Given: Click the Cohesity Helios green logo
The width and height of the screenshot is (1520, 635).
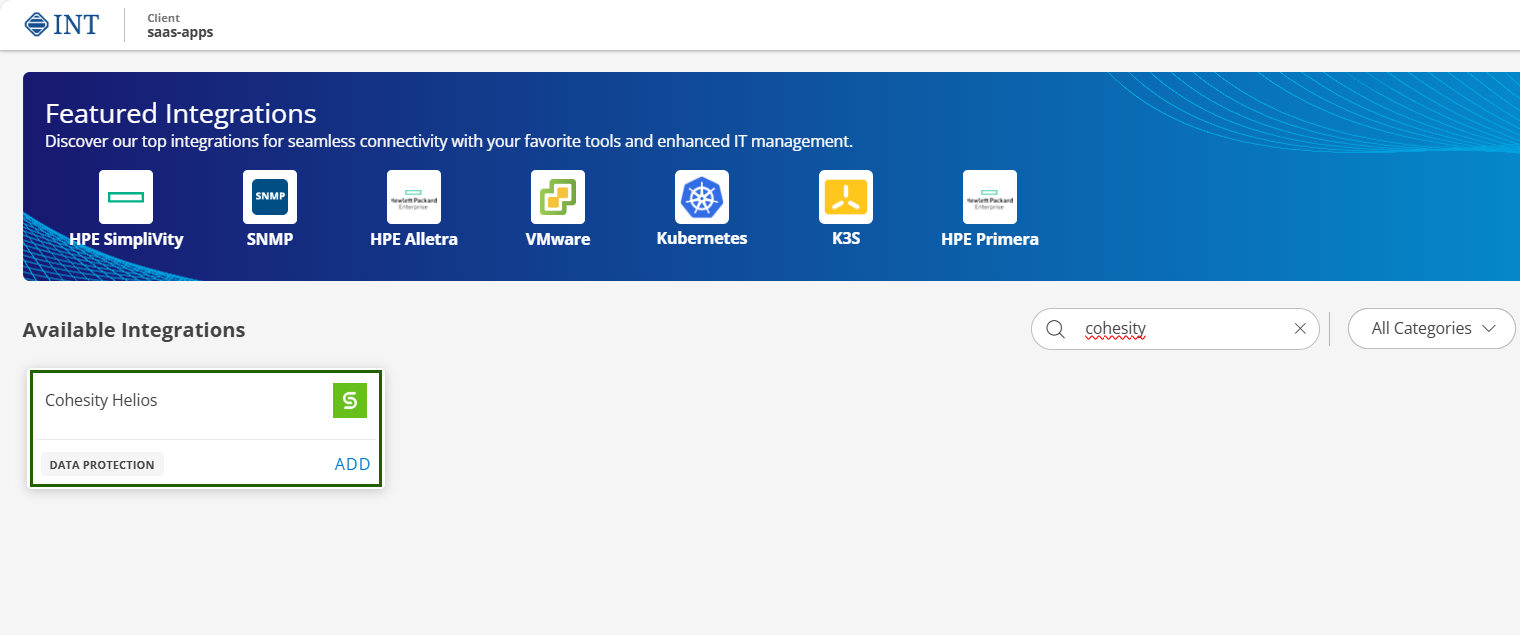Looking at the screenshot, I should [x=350, y=400].
